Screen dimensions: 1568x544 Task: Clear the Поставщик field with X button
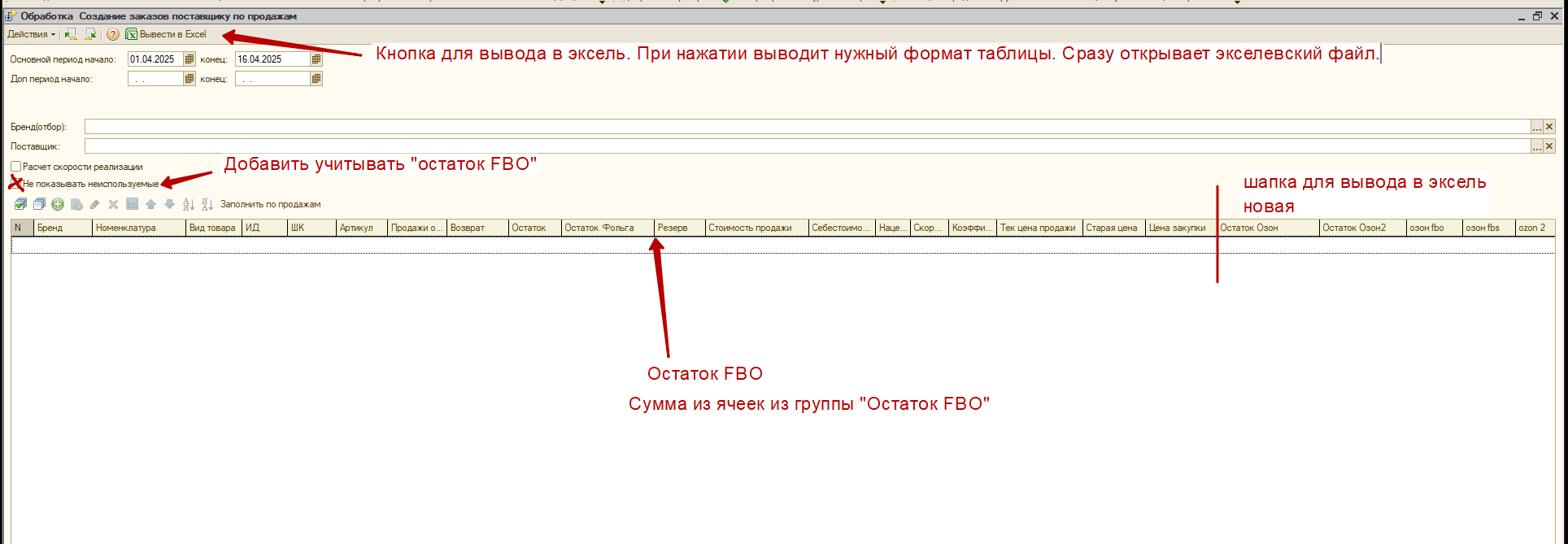click(1549, 146)
